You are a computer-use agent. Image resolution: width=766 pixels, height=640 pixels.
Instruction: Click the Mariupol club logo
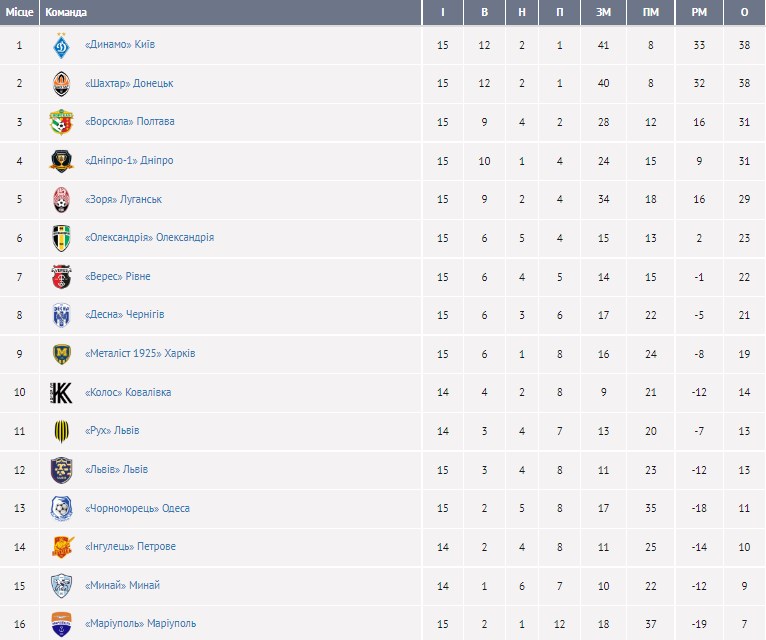(62, 624)
